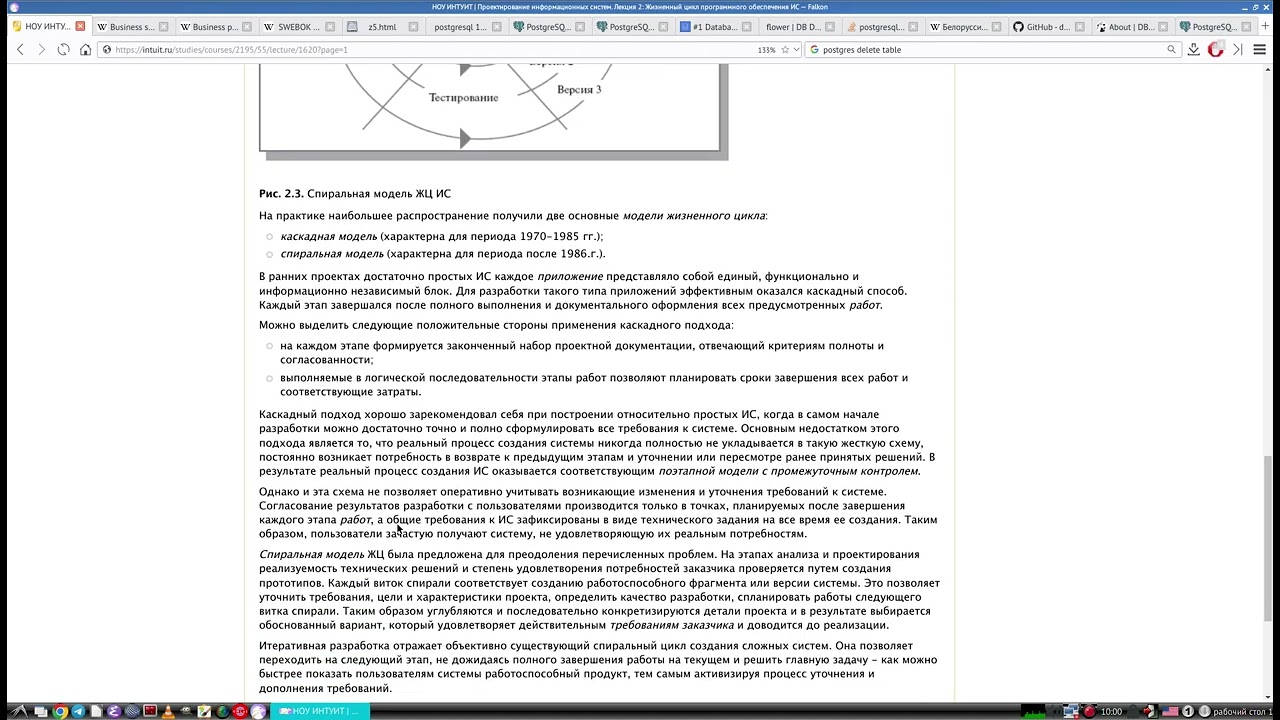
Task: Launch Telegram from the taskbar
Action: pyautogui.click(x=78, y=711)
